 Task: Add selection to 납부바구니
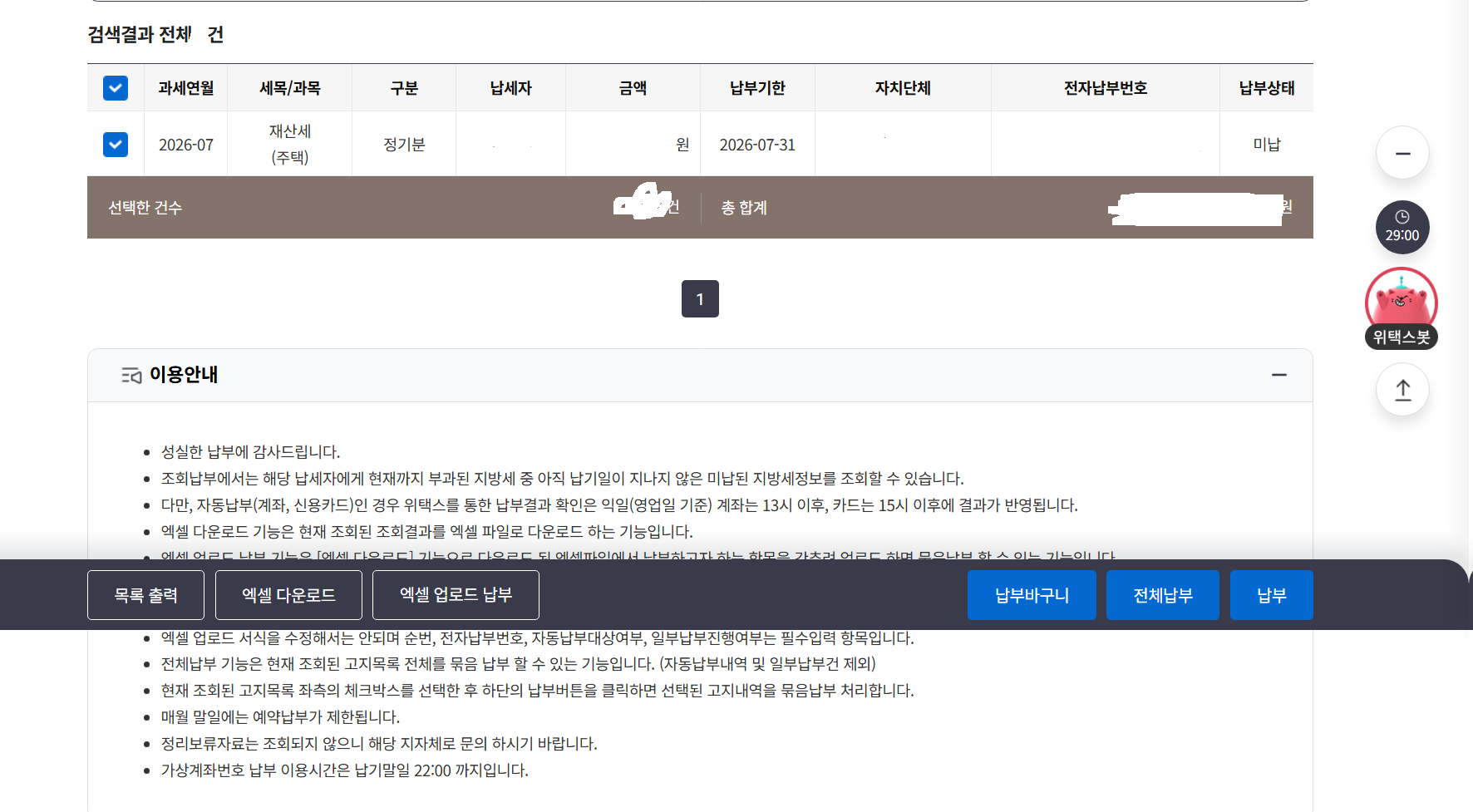(1032, 595)
